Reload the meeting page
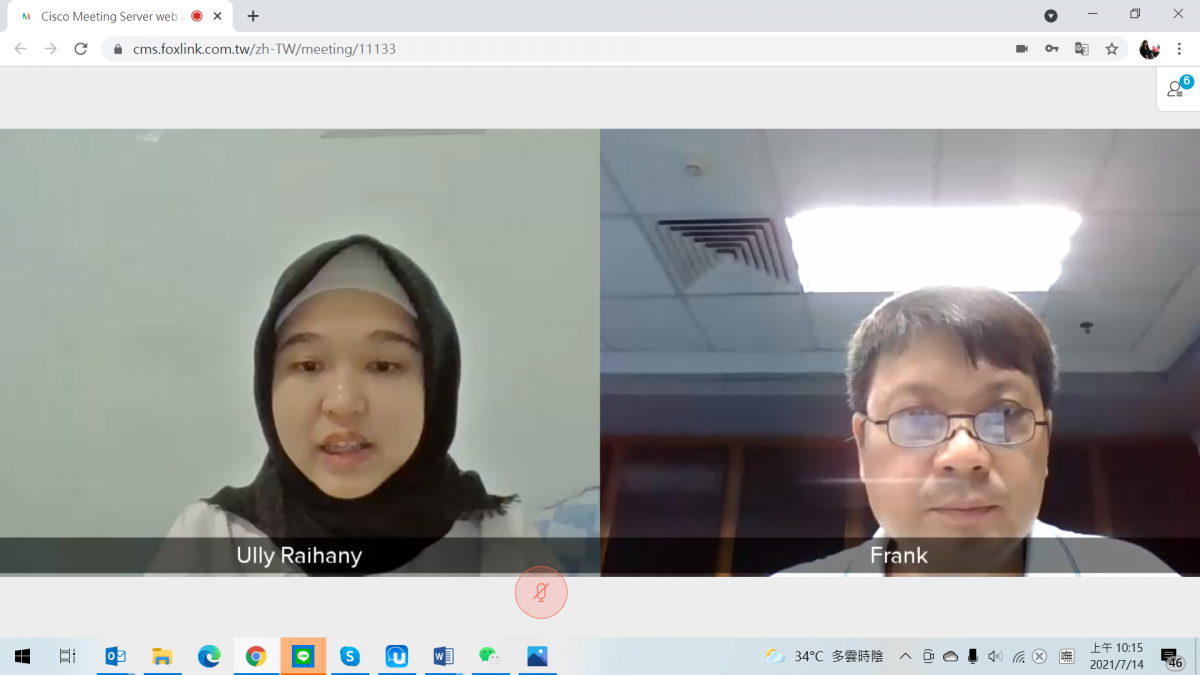Image resolution: width=1200 pixels, height=675 pixels. click(81, 49)
